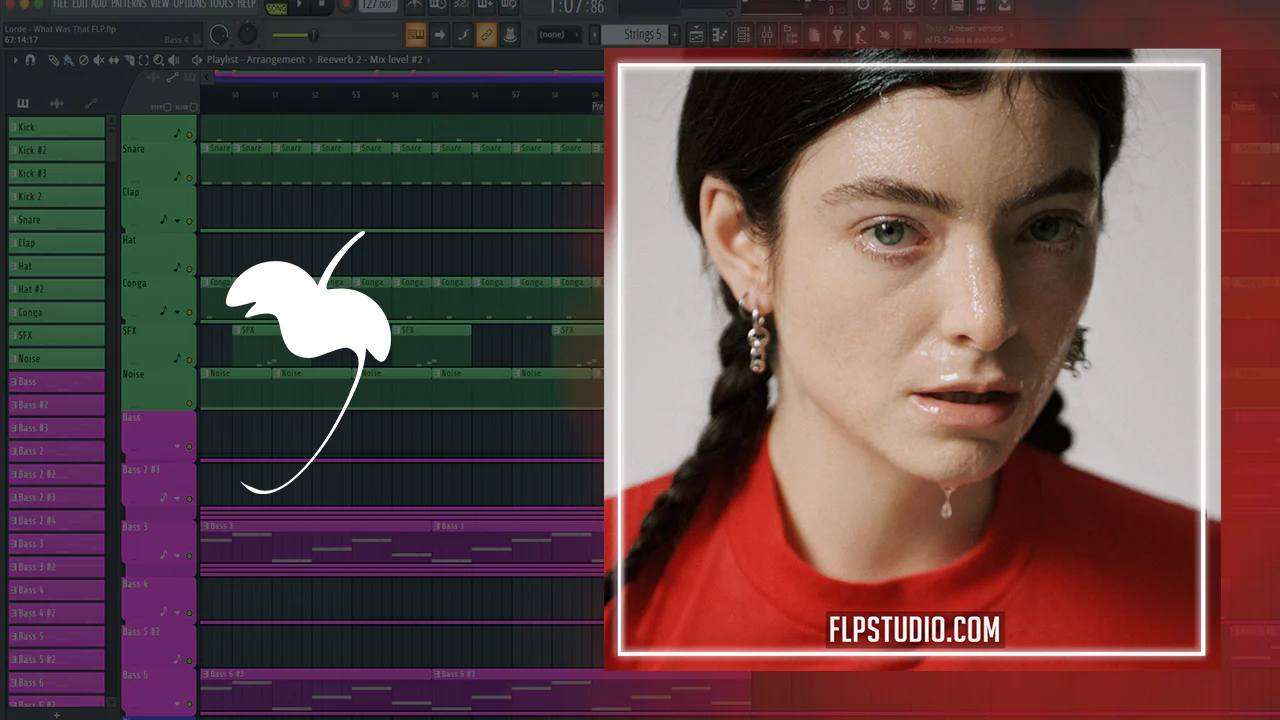
Task: Open the OPTIONS menu
Action: [x=190, y=4]
